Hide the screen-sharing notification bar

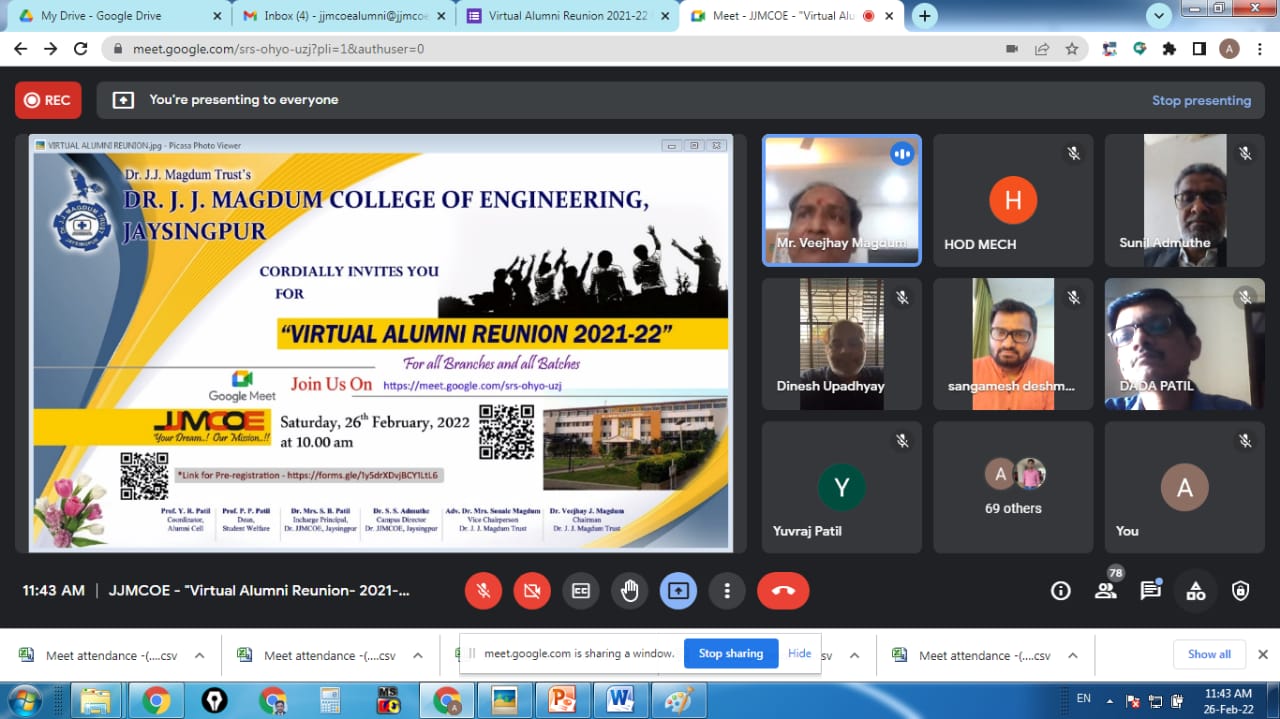tap(800, 654)
